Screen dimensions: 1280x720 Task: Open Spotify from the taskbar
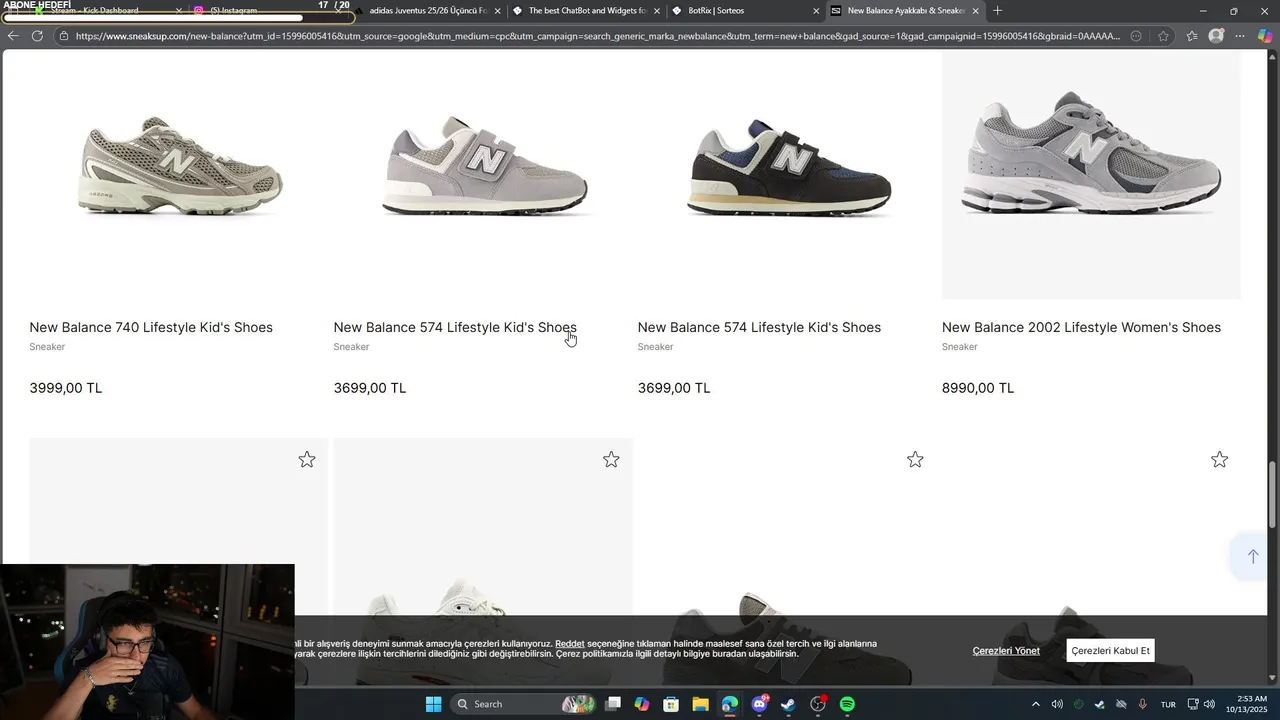[847, 704]
